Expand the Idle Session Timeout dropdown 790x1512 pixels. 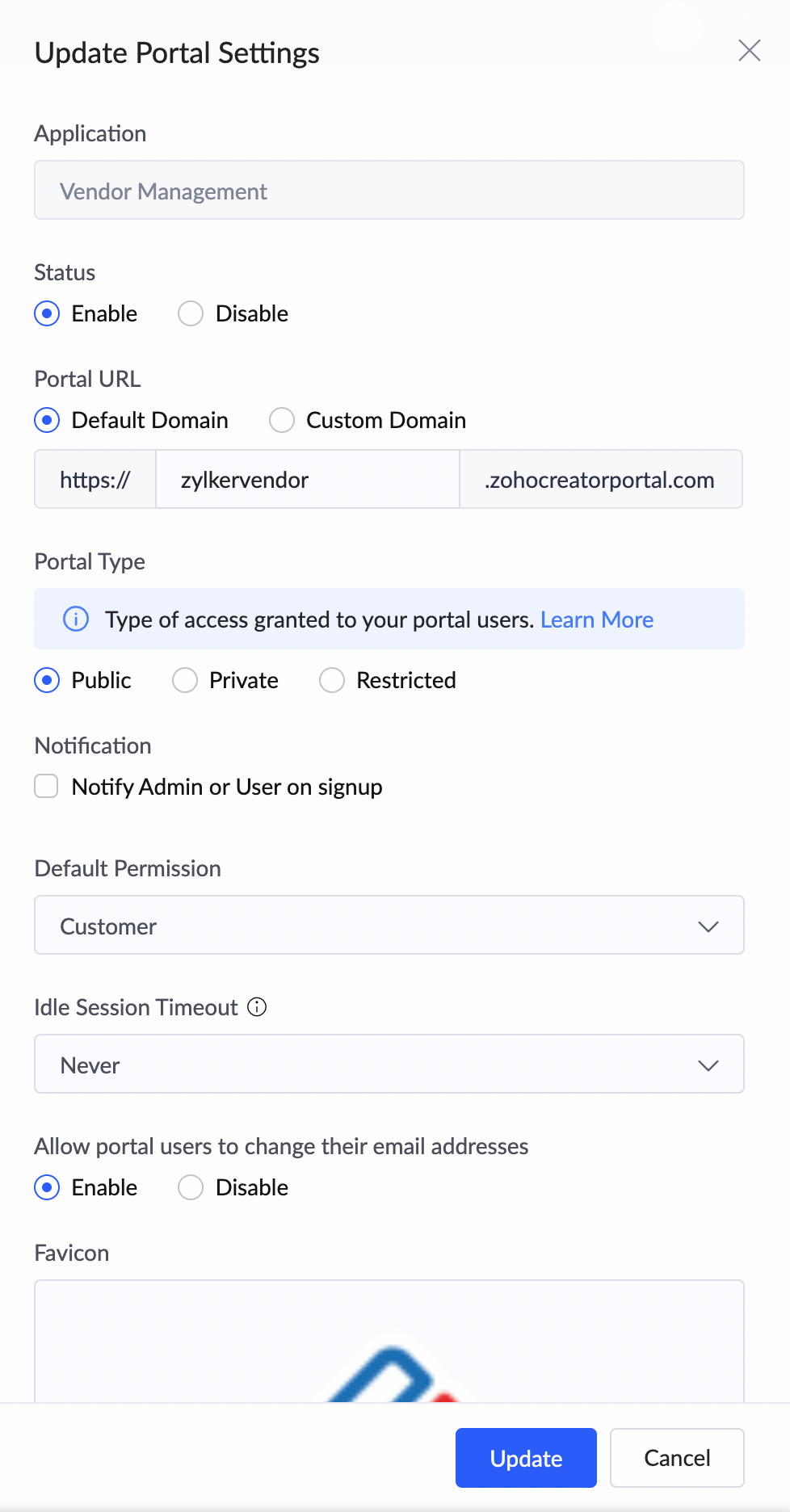coord(389,1065)
